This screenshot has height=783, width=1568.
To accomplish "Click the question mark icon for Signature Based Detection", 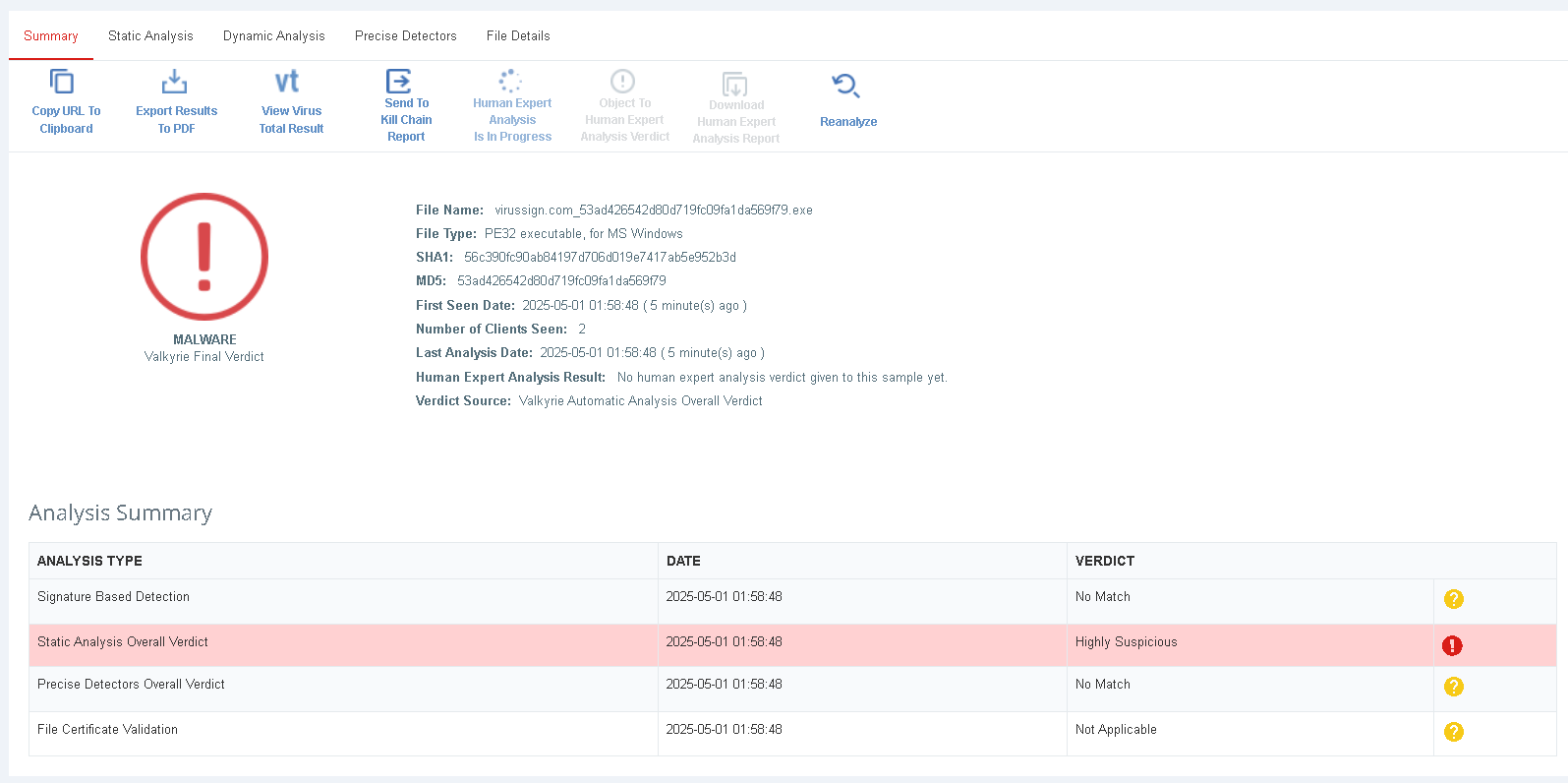I will coord(1454,599).
